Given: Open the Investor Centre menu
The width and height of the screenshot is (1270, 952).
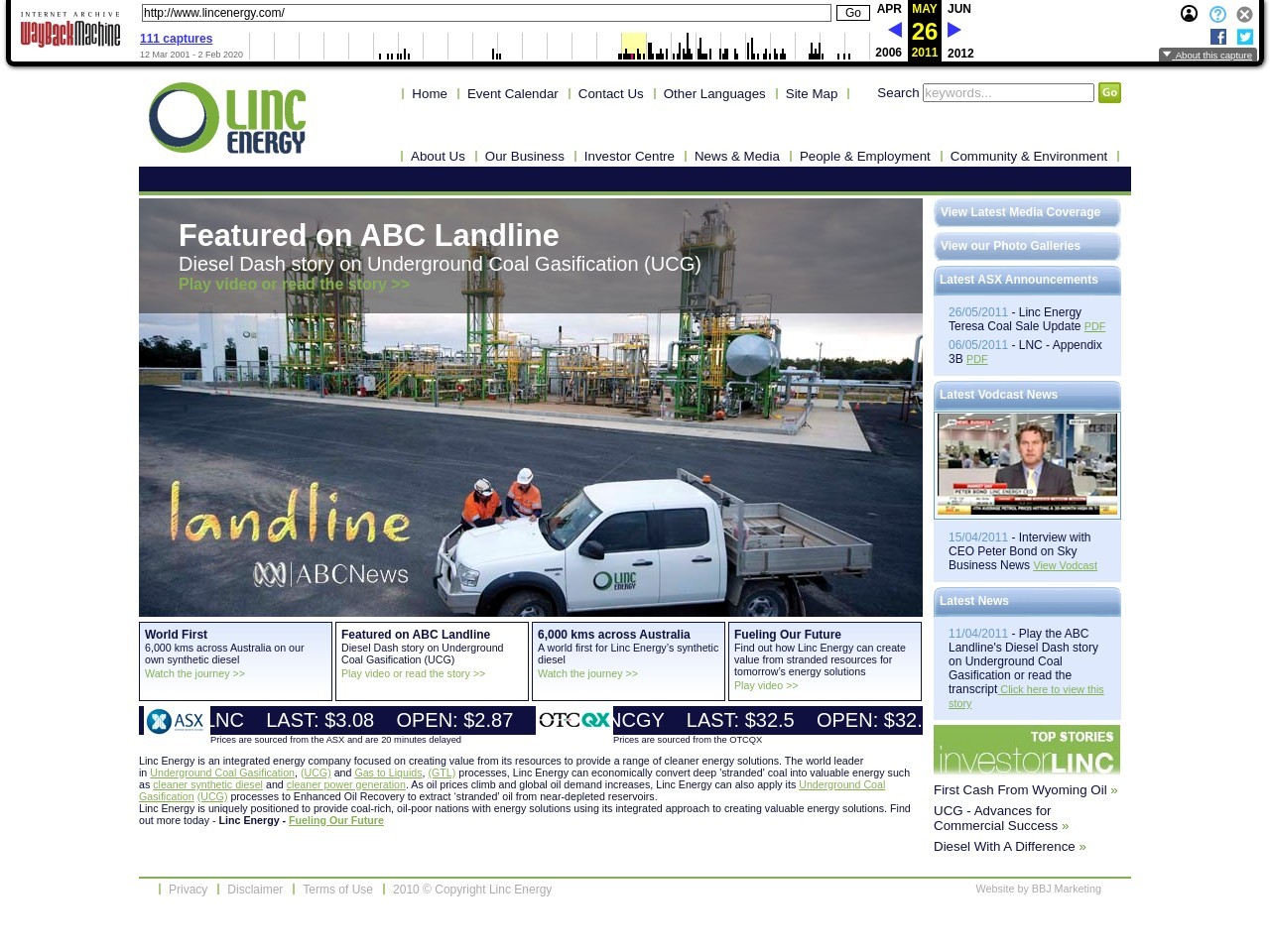Looking at the screenshot, I should 629,157.
